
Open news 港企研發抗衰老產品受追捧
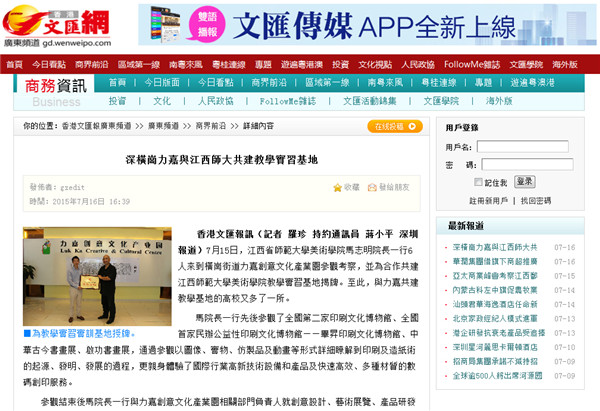[x=499, y=333]
